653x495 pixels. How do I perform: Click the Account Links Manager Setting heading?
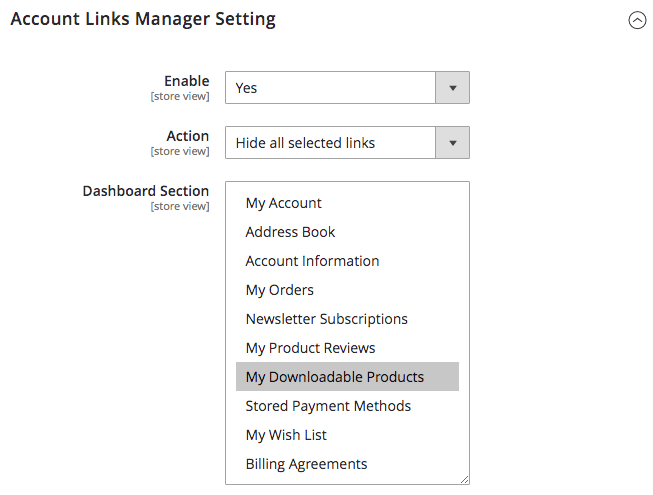tap(143, 19)
